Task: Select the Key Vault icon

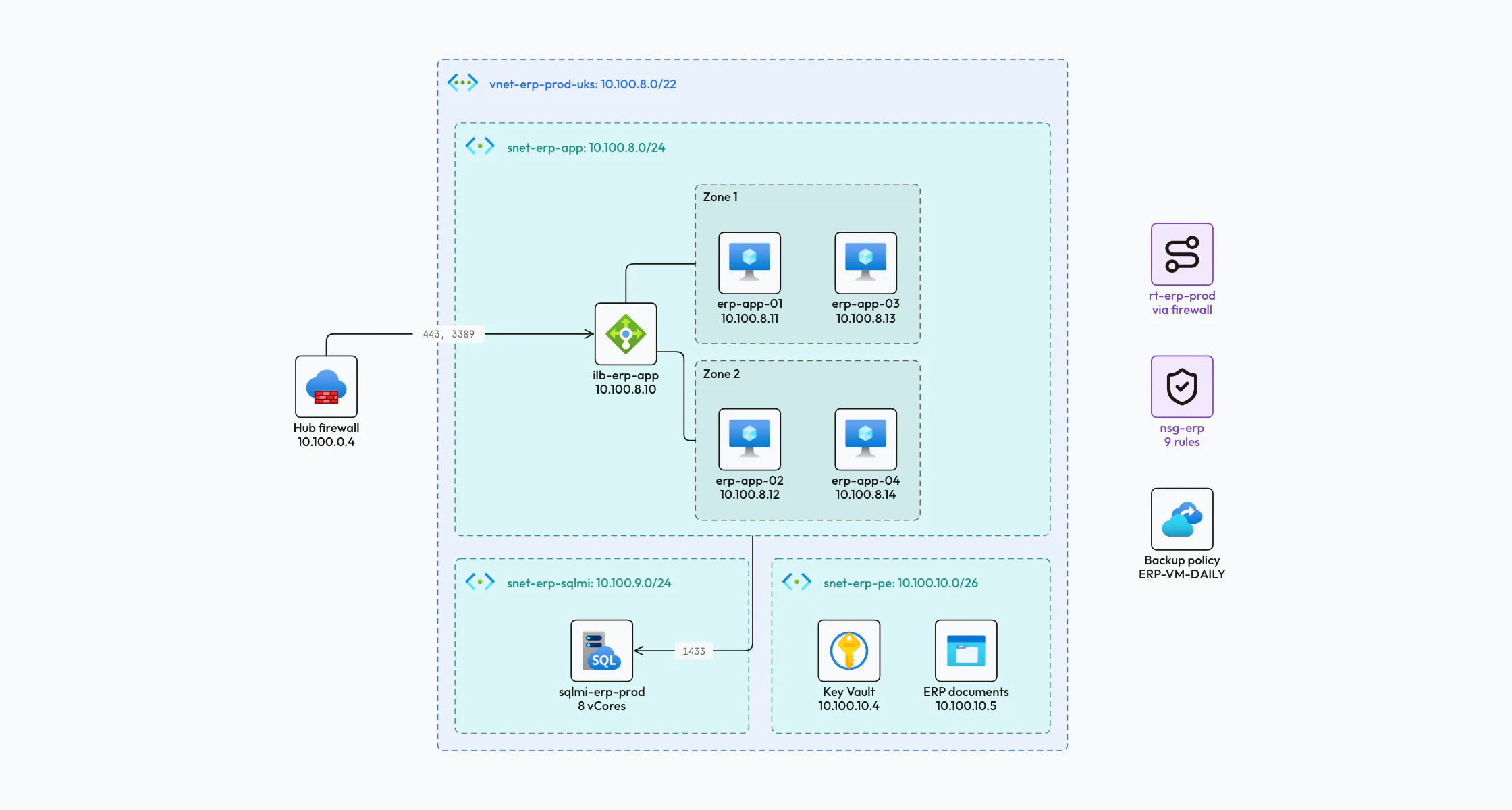Action: [x=848, y=651]
